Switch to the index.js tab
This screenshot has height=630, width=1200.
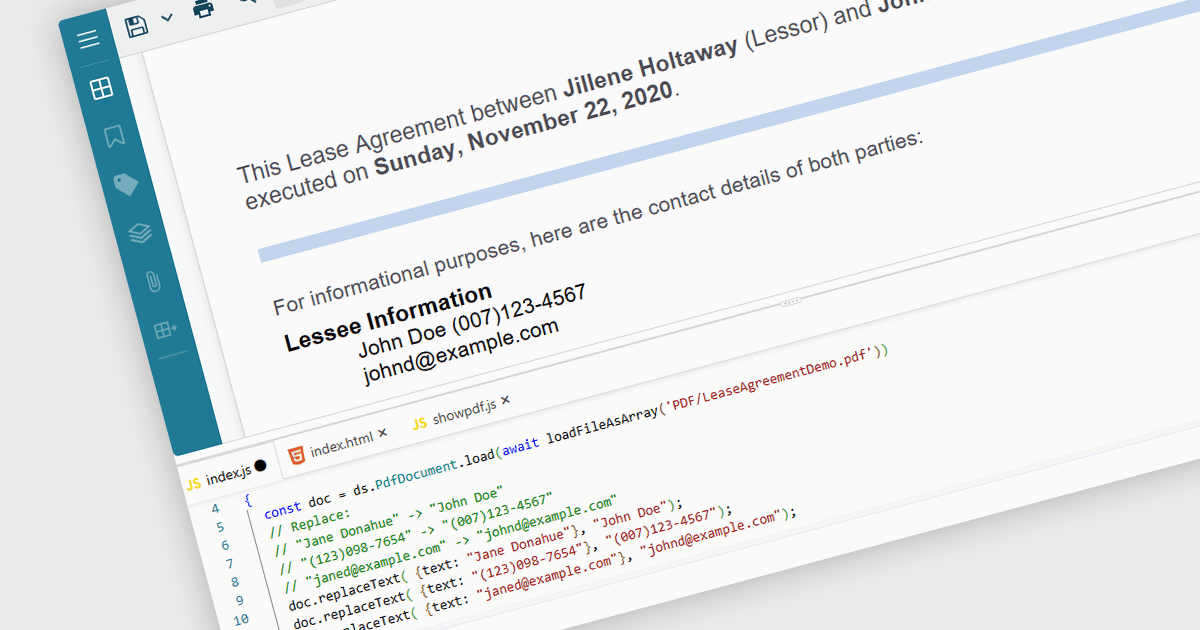[x=228, y=474]
